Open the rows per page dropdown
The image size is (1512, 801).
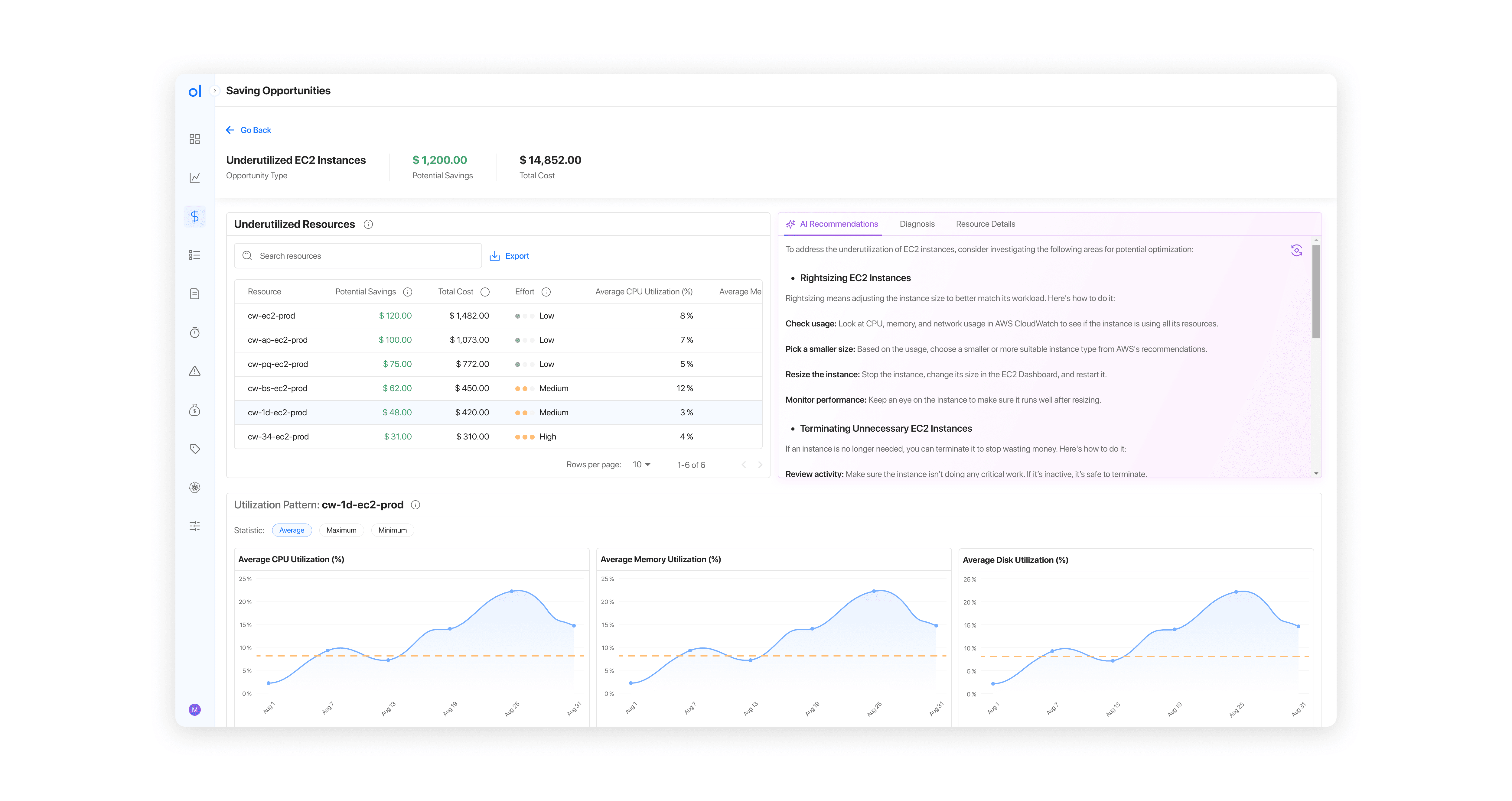[x=641, y=465]
